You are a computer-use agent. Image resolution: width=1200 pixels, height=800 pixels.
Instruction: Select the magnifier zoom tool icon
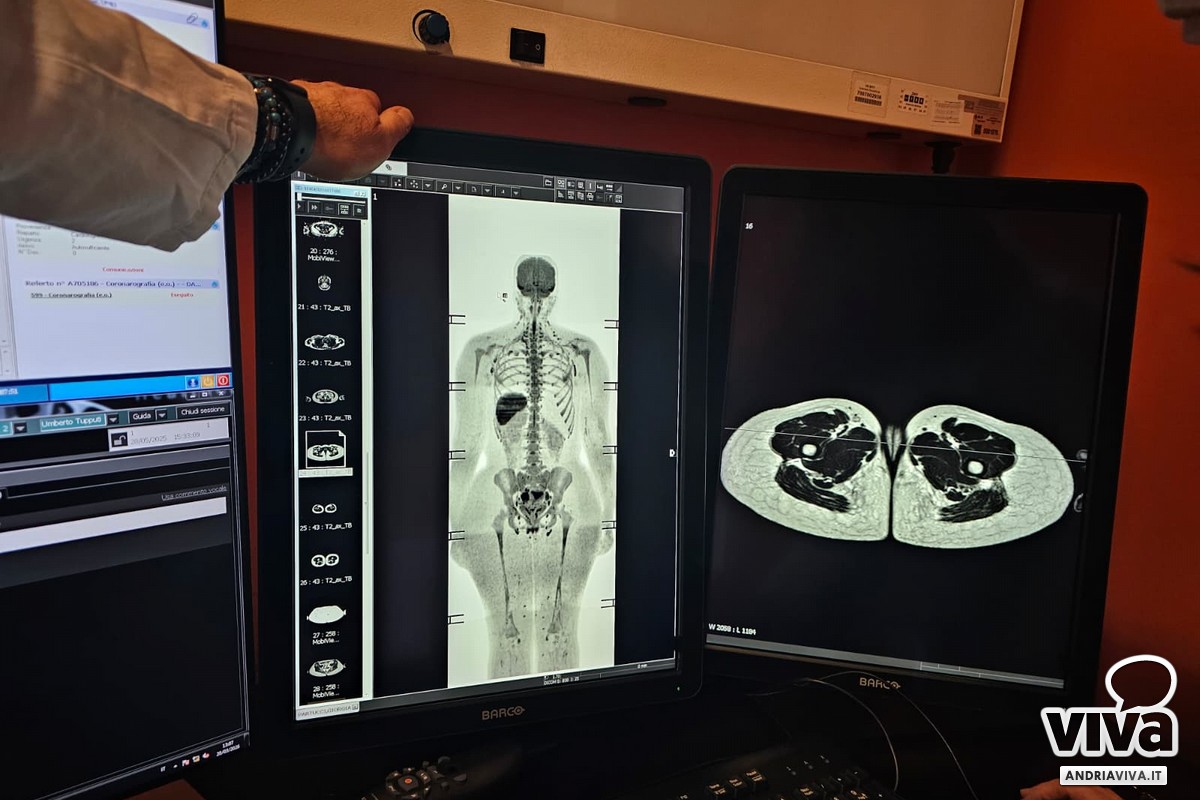tap(443, 186)
